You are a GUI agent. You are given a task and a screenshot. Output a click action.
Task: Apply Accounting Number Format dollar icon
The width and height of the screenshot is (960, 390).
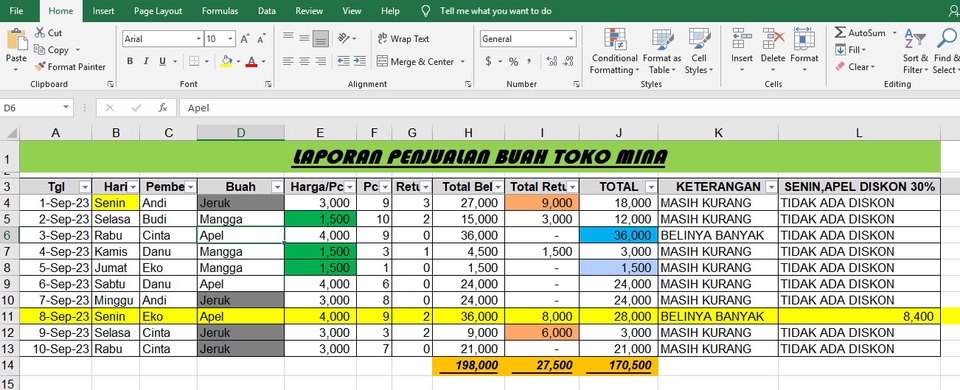(489, 61)
